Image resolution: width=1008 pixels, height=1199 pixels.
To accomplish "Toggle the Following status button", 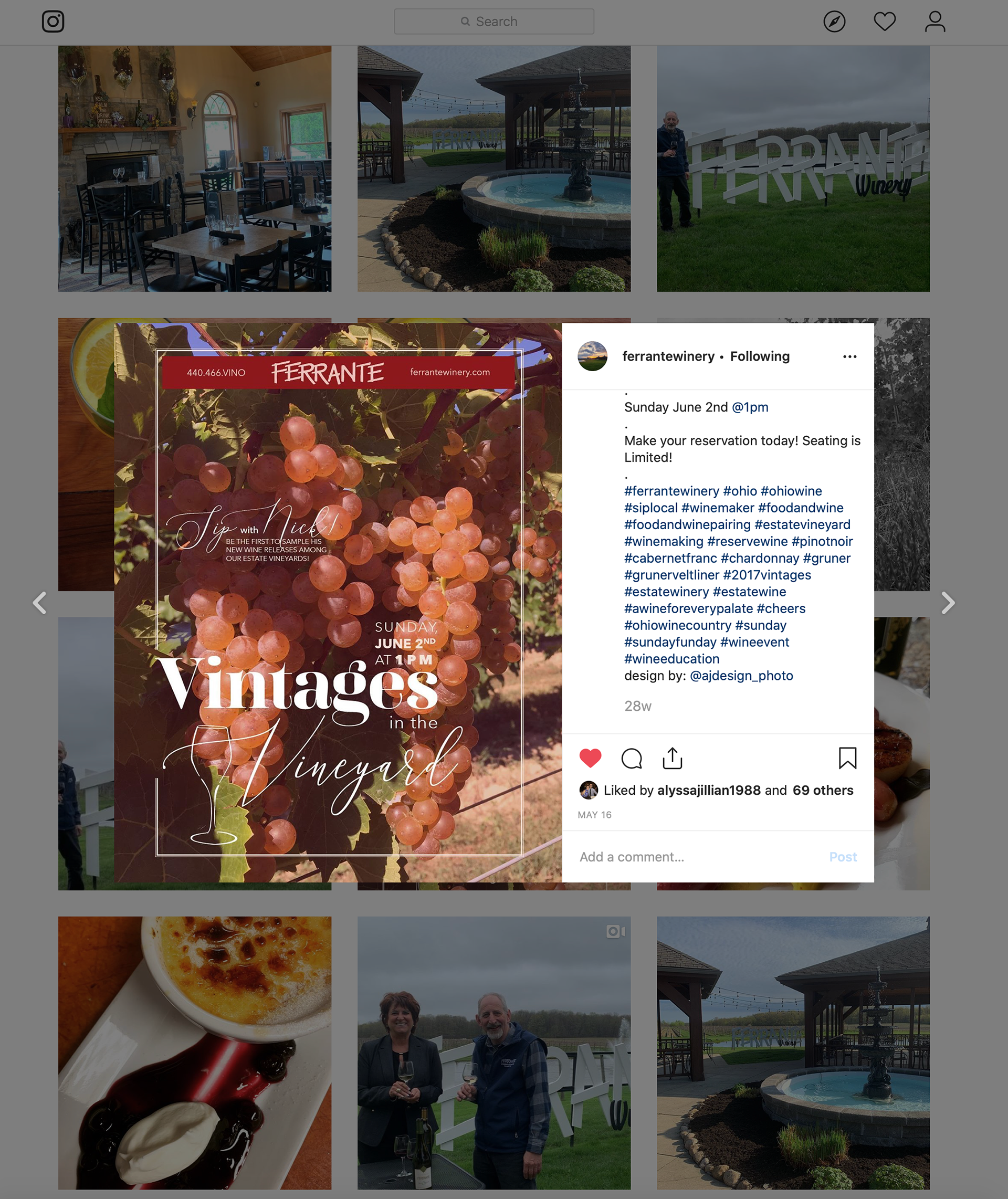I will 760,356.
